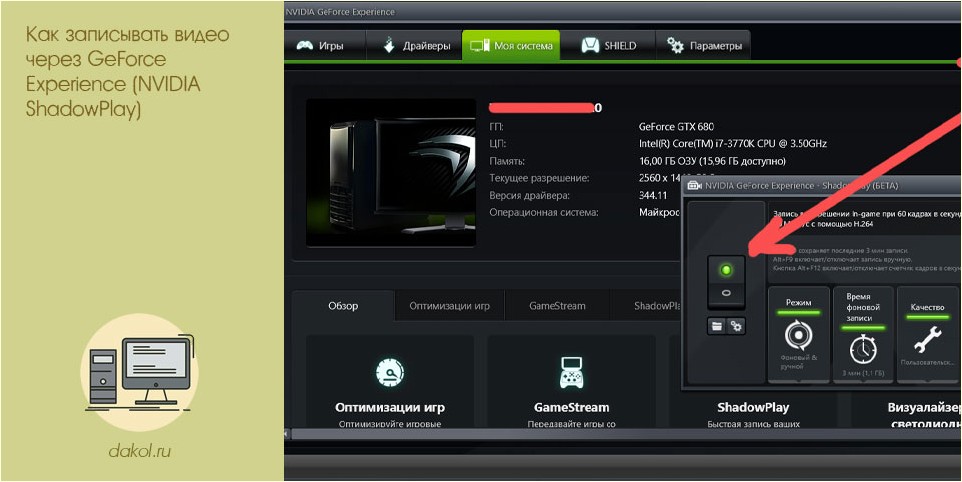
Task: Click the GameStream handheld icon
Action: tap(571, 372)
